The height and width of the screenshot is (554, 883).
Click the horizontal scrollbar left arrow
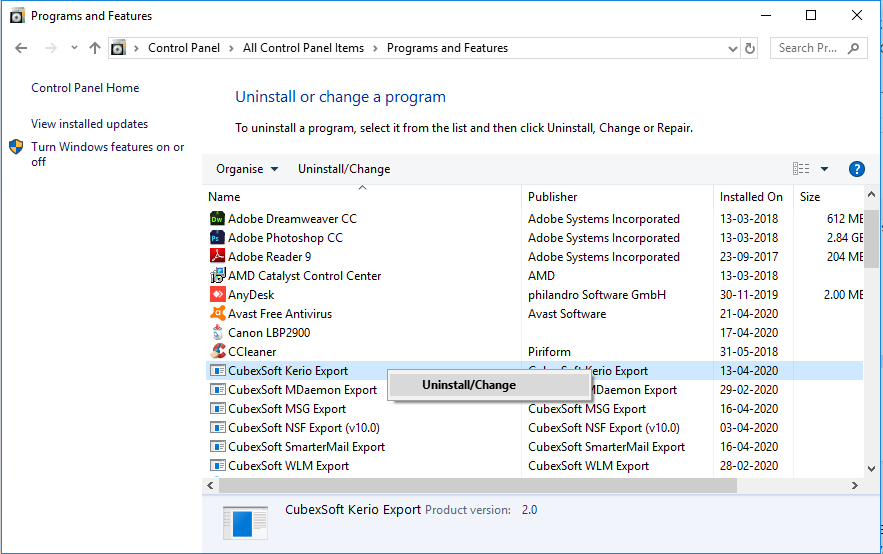click(210, 485)
